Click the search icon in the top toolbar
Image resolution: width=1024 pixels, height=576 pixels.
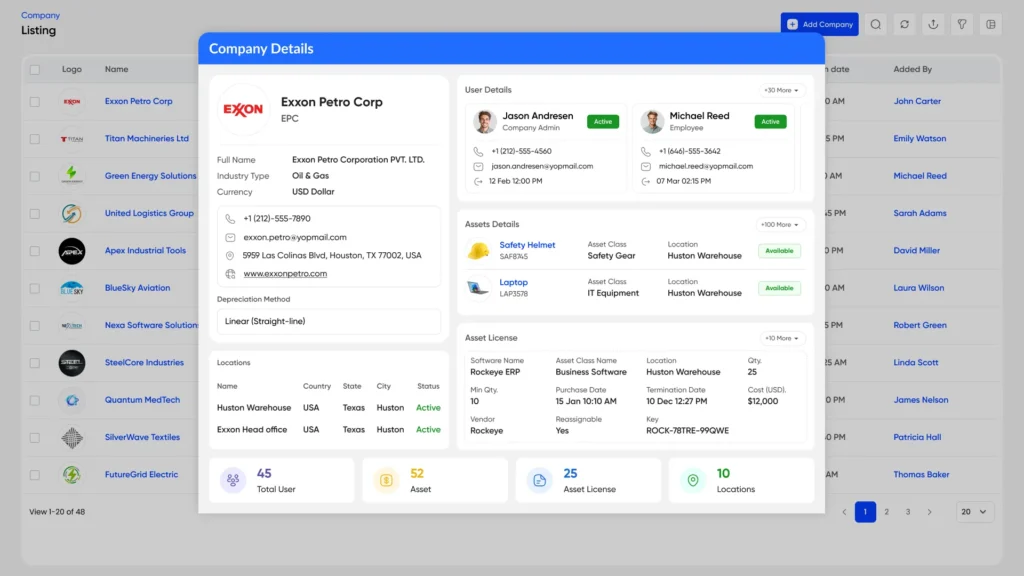pyautogui.click(x=875, y=24)
